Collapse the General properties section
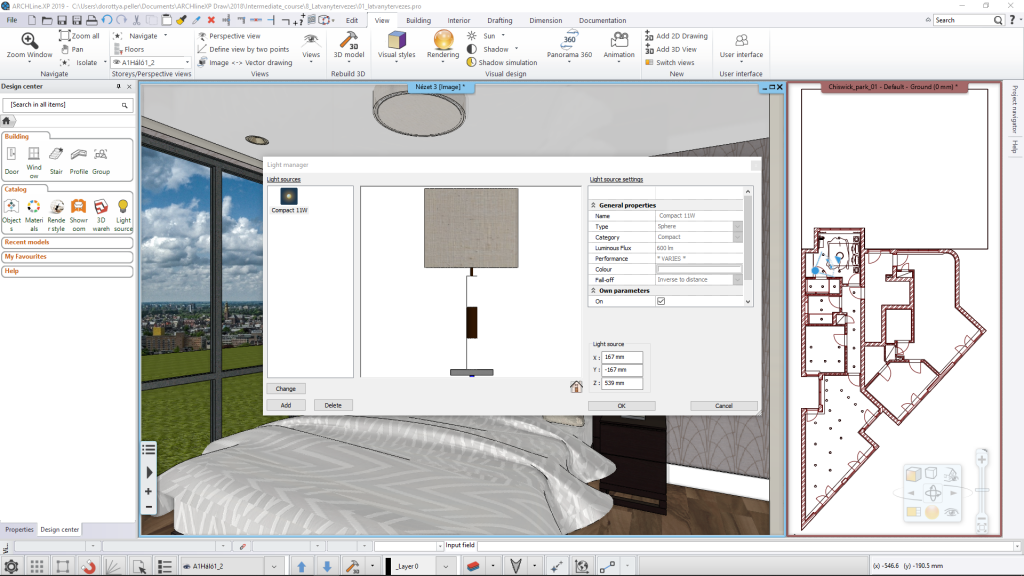The width and height of the screenshot is (1024, 576). 594,205
